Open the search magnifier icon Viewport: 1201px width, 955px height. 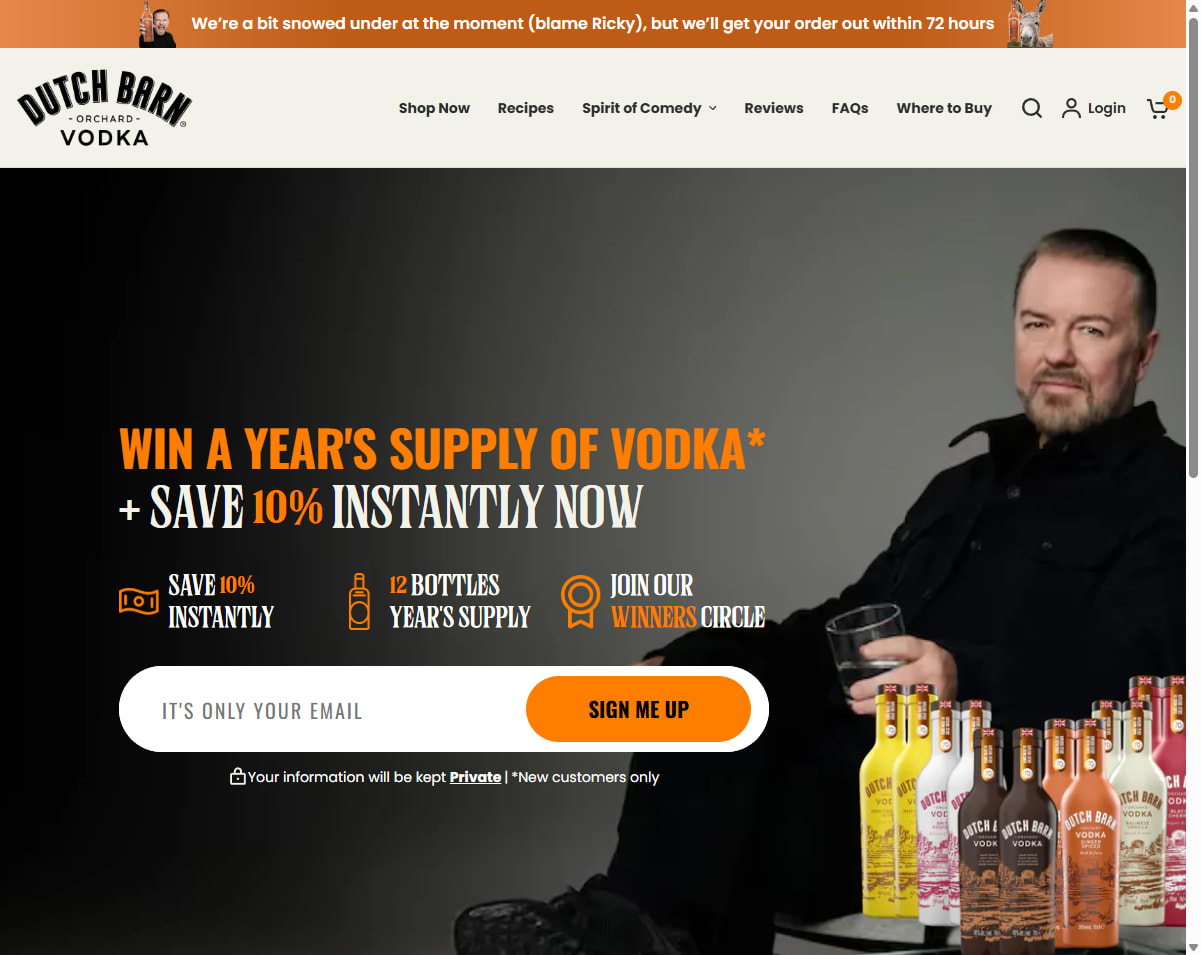click(1032, 108)
